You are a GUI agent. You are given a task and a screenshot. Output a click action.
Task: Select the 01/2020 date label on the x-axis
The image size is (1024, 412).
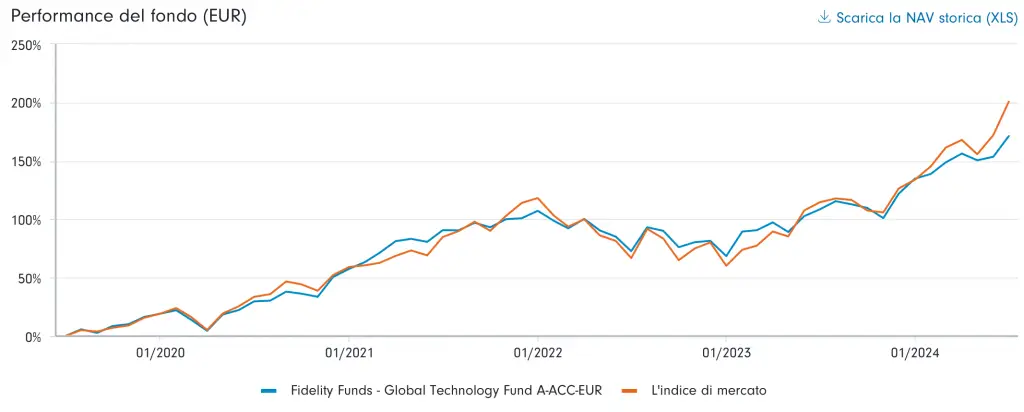(160, 353)
